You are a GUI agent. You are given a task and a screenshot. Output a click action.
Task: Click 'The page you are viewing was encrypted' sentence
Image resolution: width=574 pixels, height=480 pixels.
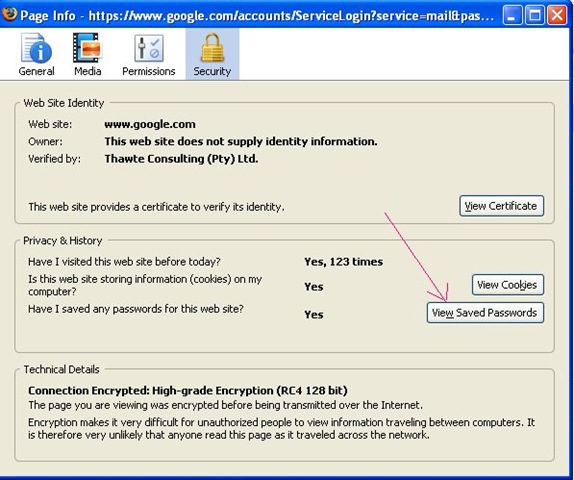226,405
